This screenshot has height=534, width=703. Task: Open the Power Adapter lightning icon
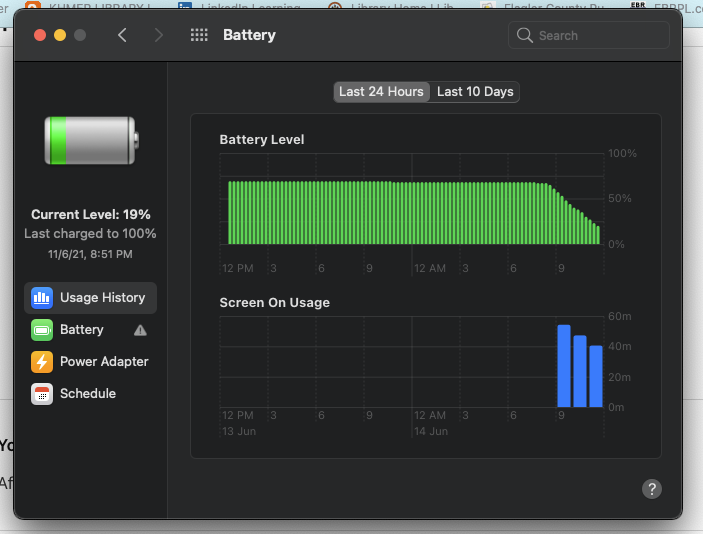(42, 362)
